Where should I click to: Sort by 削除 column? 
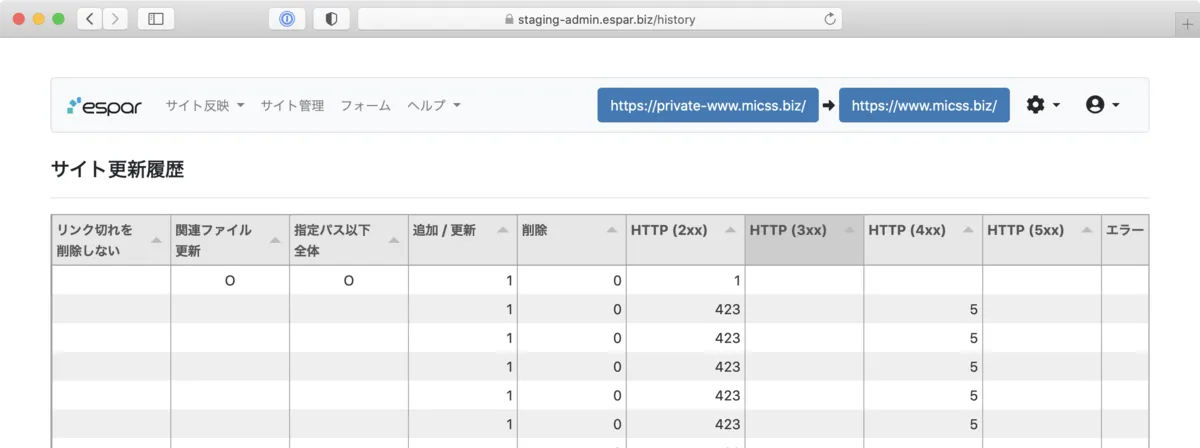571,240
